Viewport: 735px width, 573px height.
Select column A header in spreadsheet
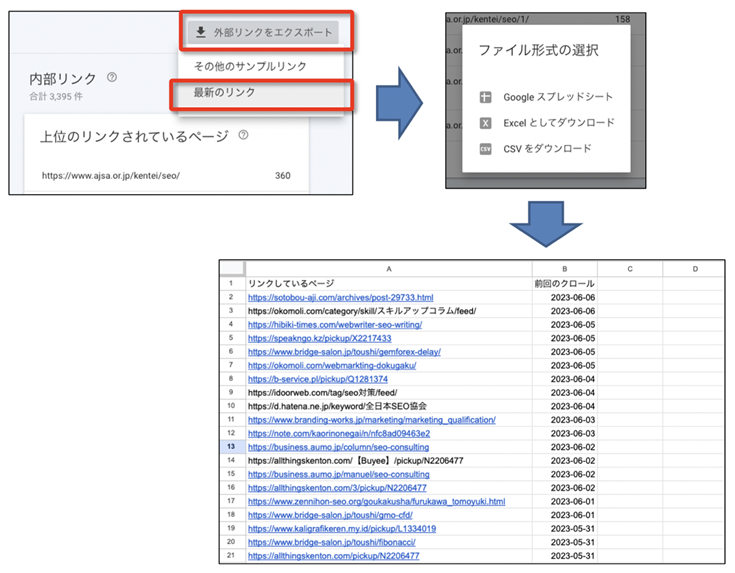tap(389, 269)
